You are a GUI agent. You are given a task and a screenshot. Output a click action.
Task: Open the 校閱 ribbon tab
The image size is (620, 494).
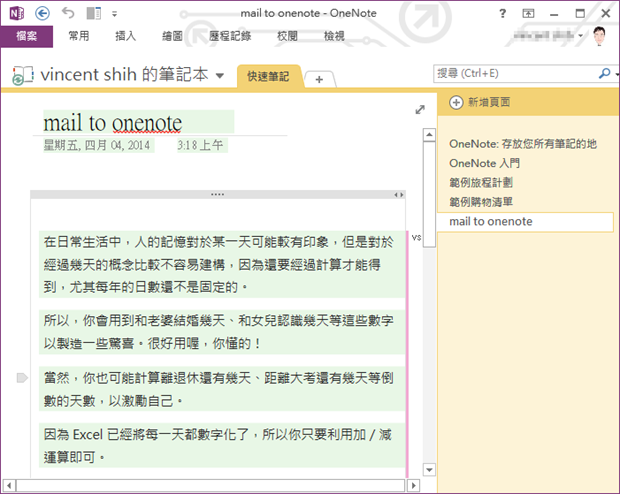(x=287, y=36)
